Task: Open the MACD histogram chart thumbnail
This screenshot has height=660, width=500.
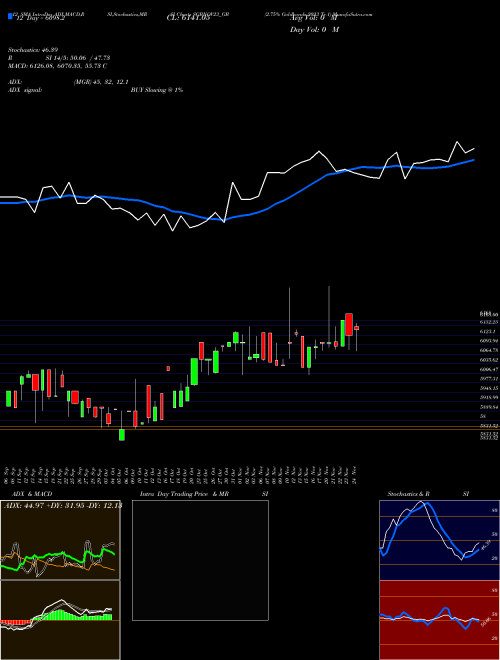Action: tap(60, 620)
